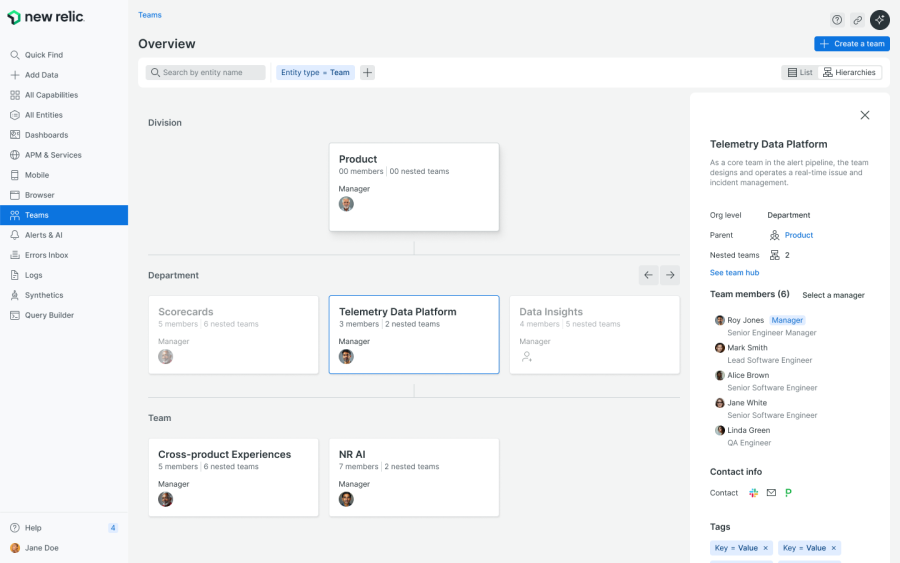
Task: Click the nested teams hierarchy icon
Action: click(774, 255)
